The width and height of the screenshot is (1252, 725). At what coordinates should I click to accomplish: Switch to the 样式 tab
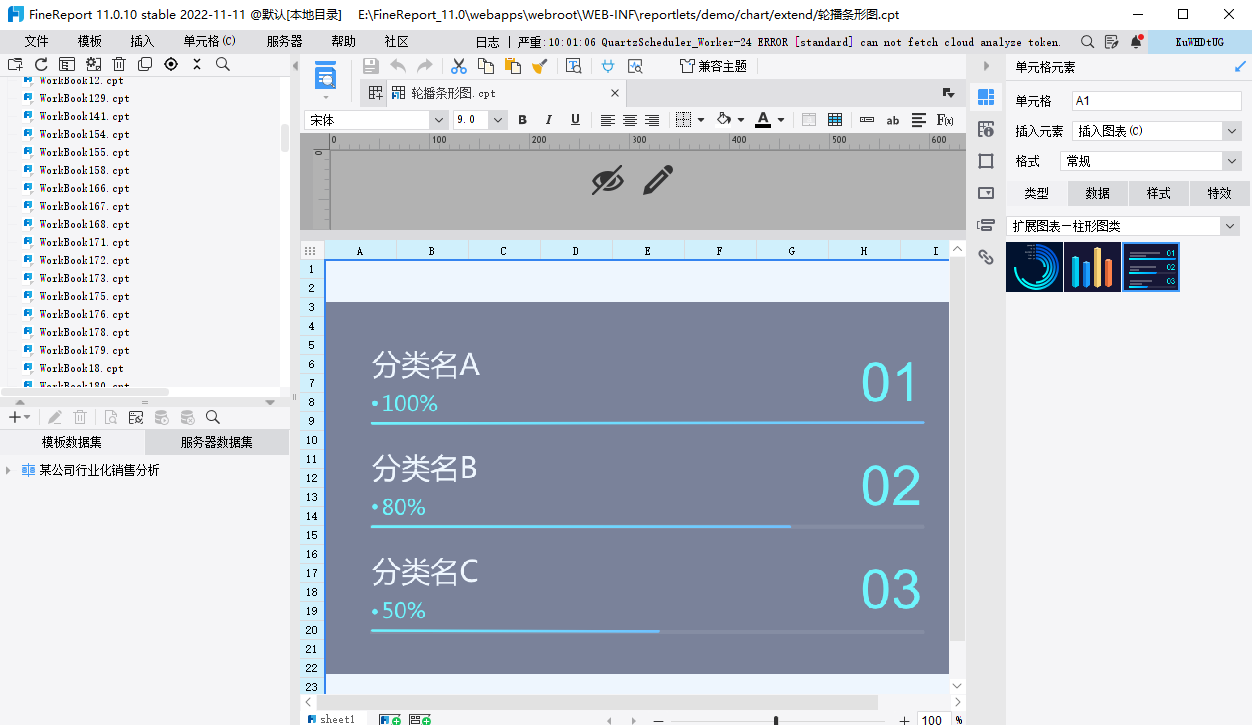[1158, 193]
